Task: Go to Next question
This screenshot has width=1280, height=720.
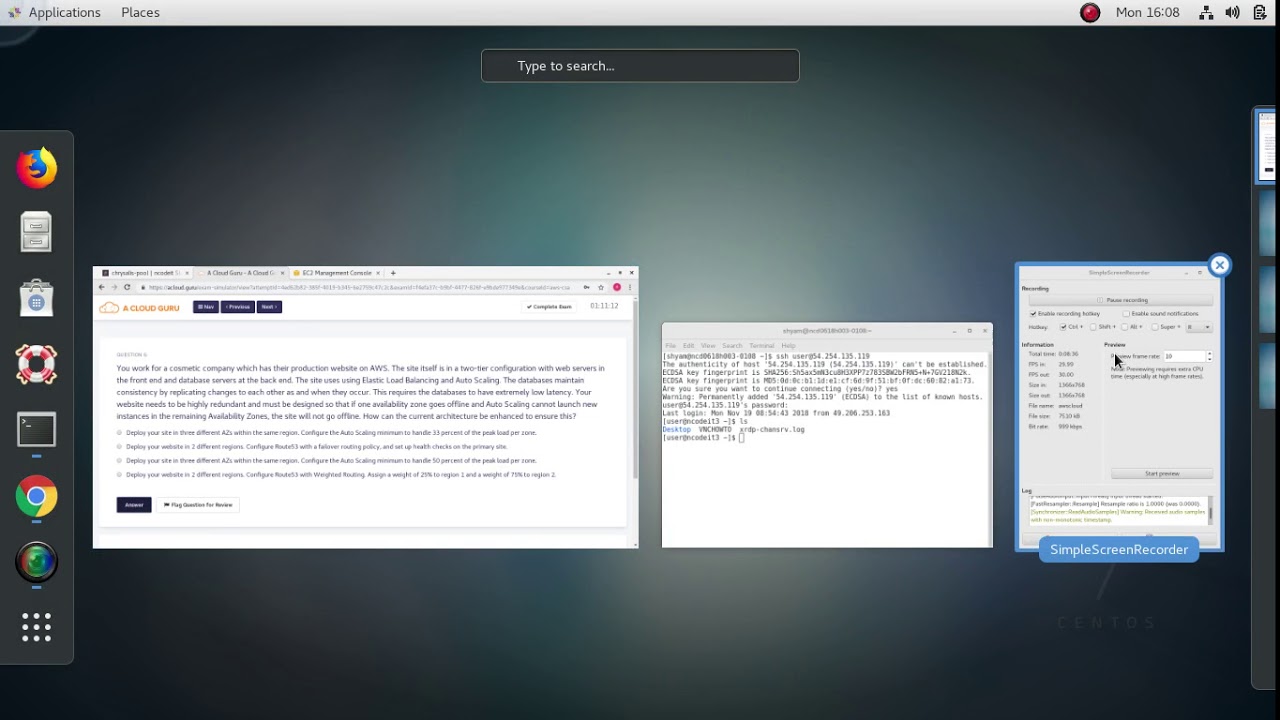Action: [269, 307]
